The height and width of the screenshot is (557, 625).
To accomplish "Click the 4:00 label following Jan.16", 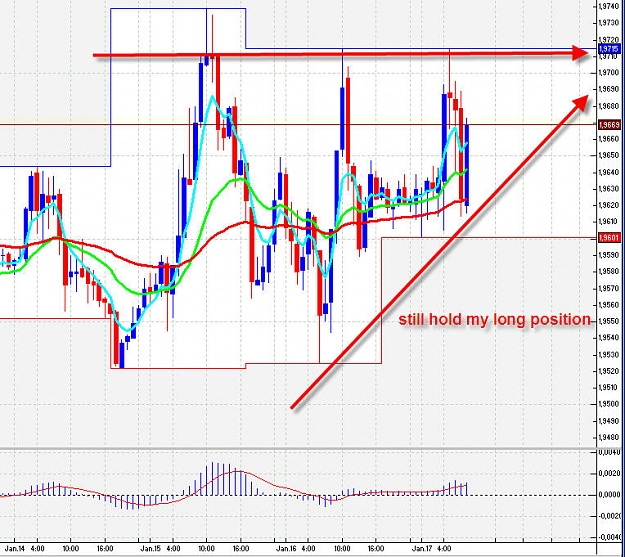I will pos(309,549).
